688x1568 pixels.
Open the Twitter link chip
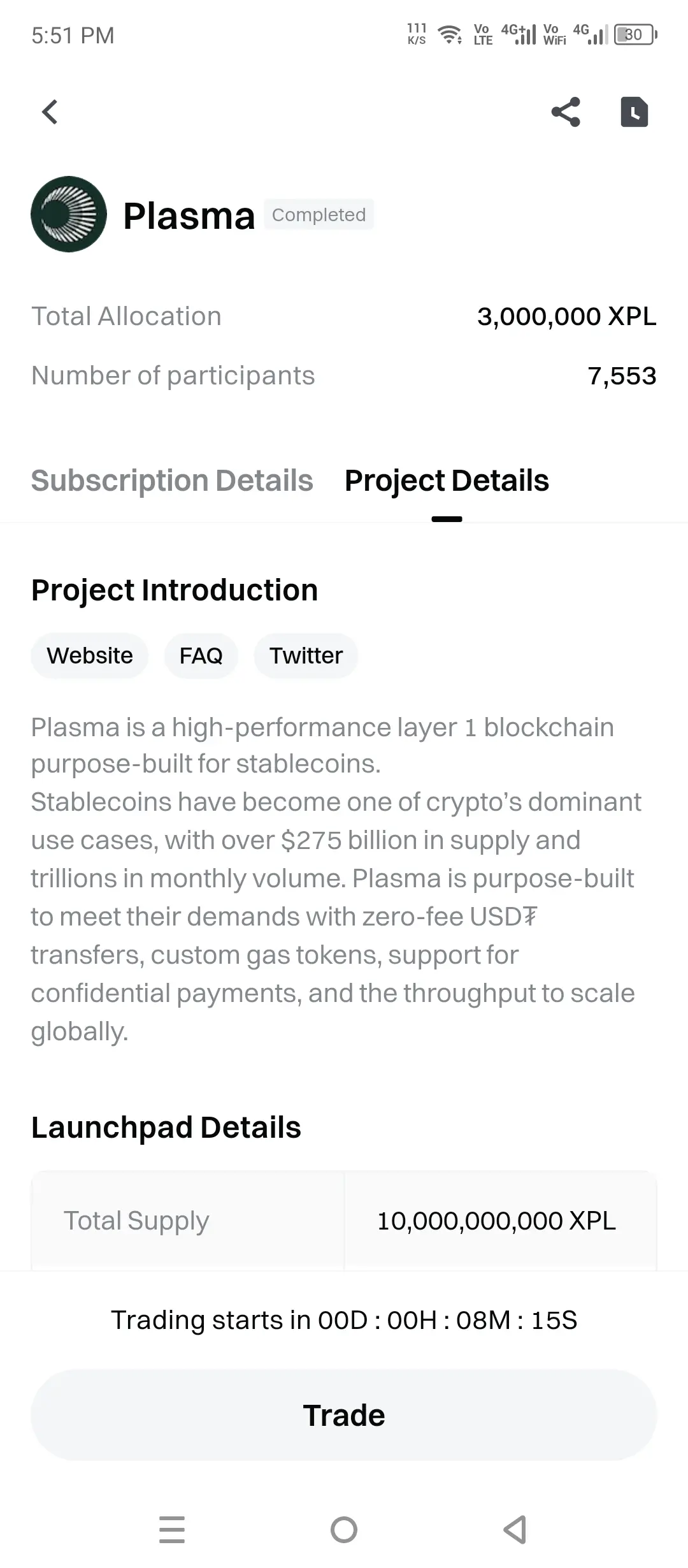(306, 655)
